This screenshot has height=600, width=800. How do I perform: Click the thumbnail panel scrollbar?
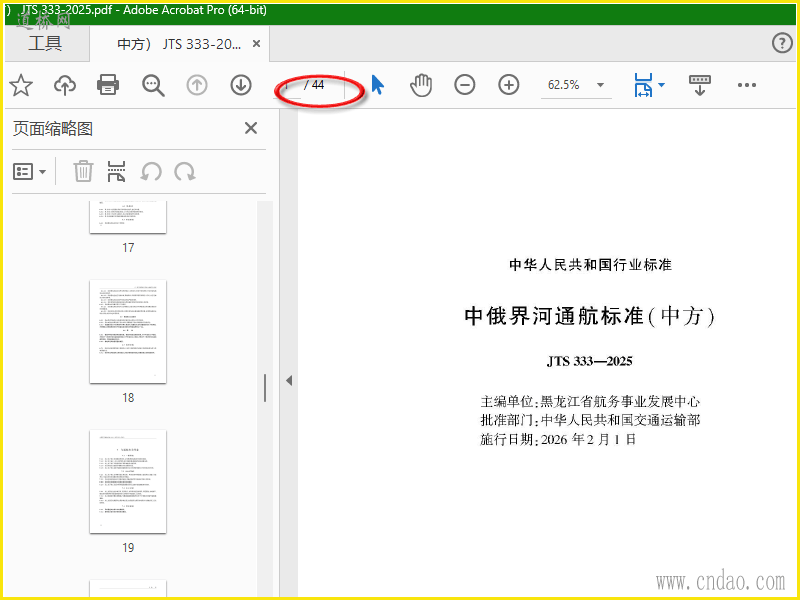265,388
